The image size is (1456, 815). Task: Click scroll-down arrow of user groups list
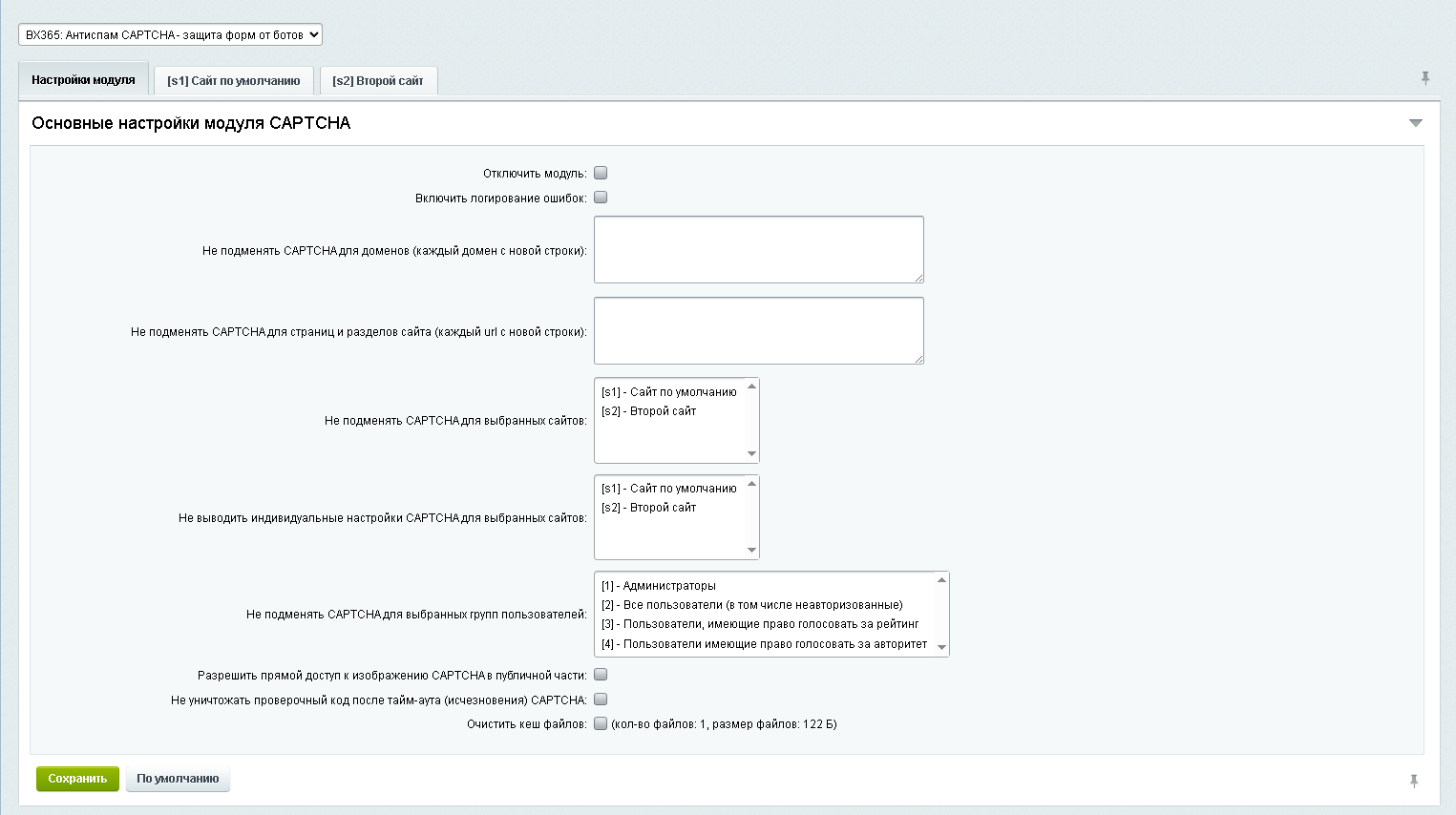coord(941,647)
